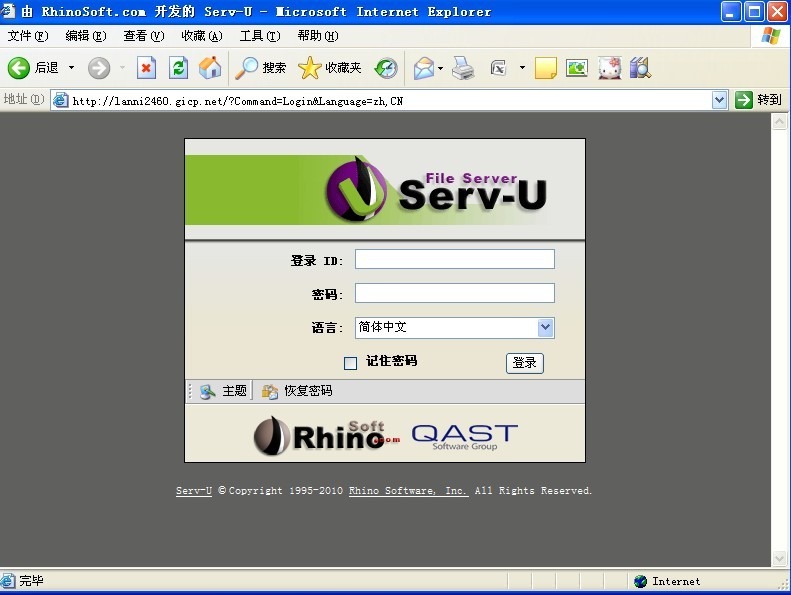Click the Internet zone globe icon

tap(640, 581)
